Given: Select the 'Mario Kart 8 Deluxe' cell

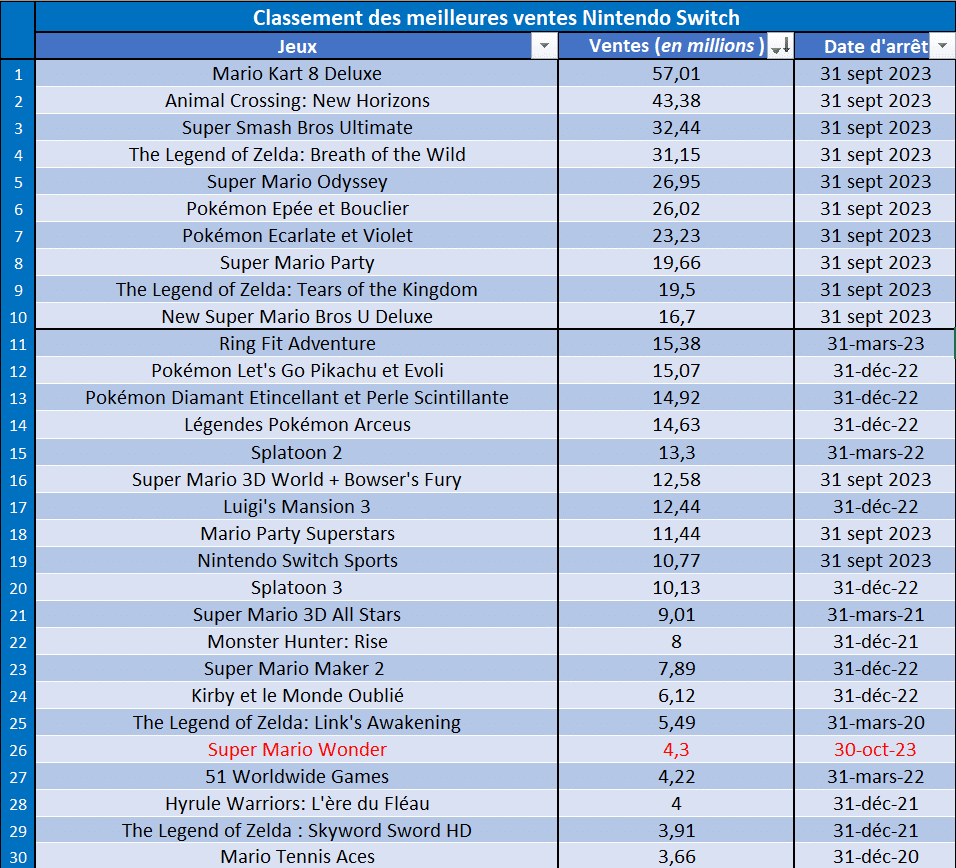Looking at the screenshot, I should [297, 74].
